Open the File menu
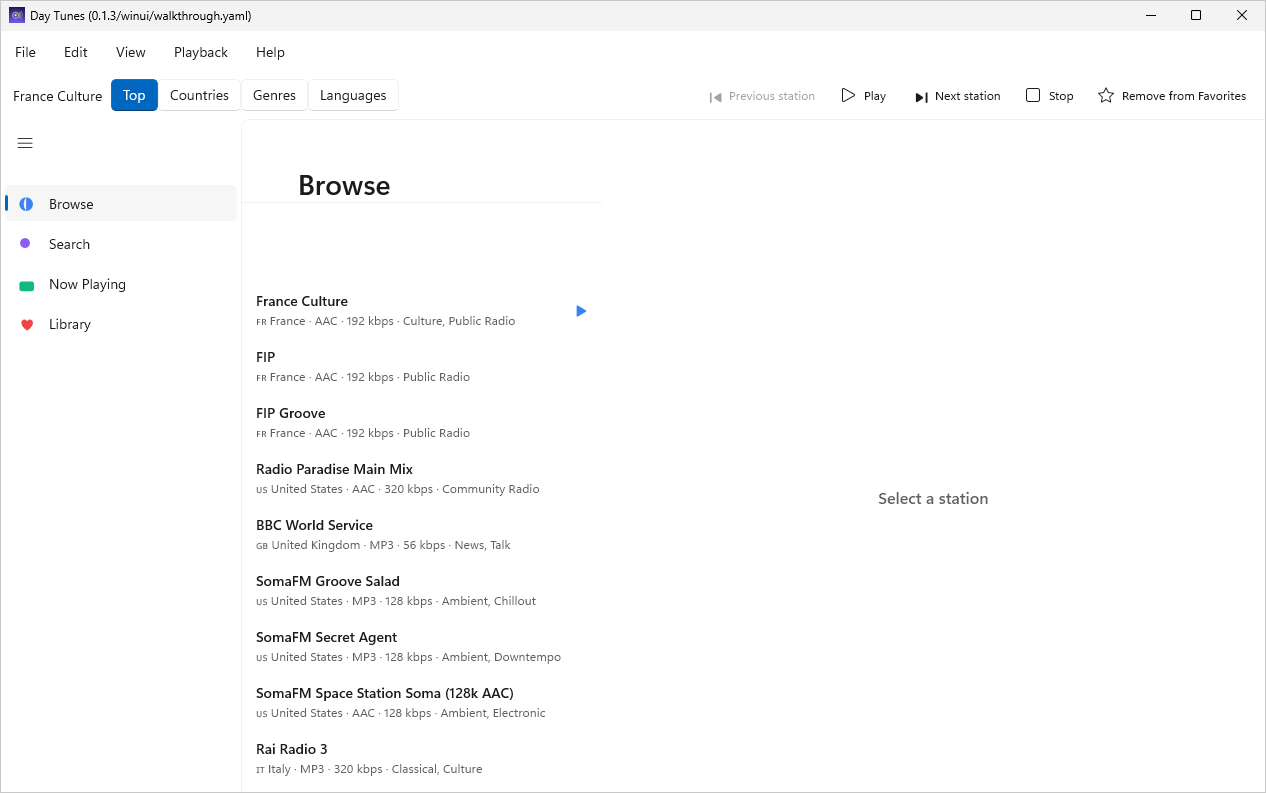The image size is (1266, 793). pos(25,52)
